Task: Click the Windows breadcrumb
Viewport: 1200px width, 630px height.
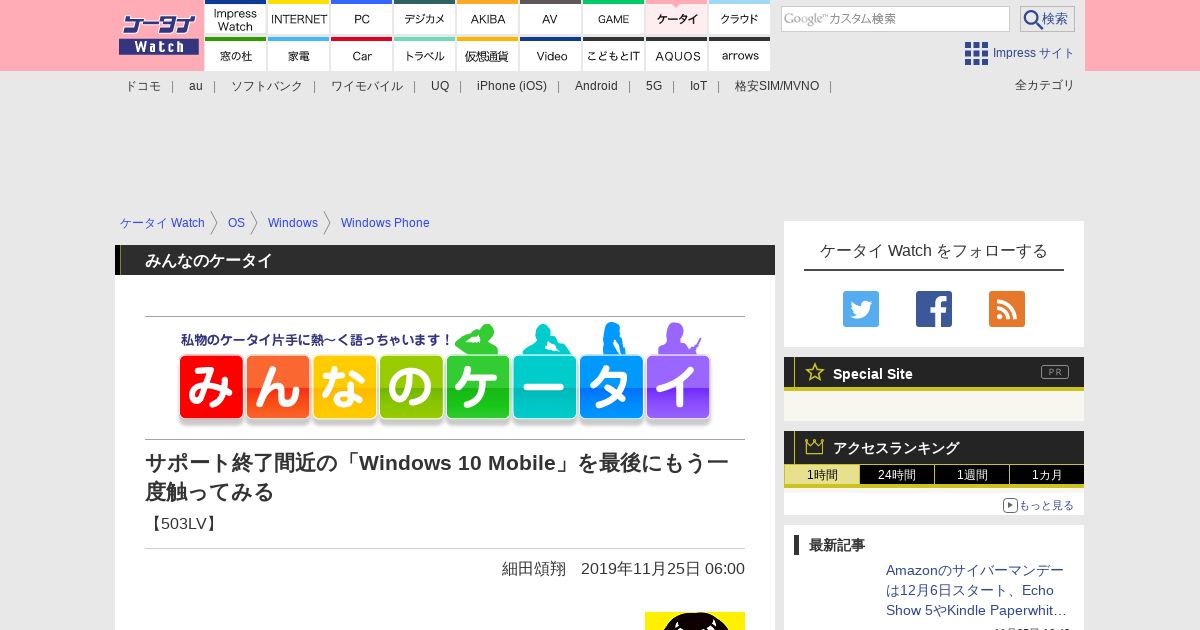Action: (x=293, y=223)
